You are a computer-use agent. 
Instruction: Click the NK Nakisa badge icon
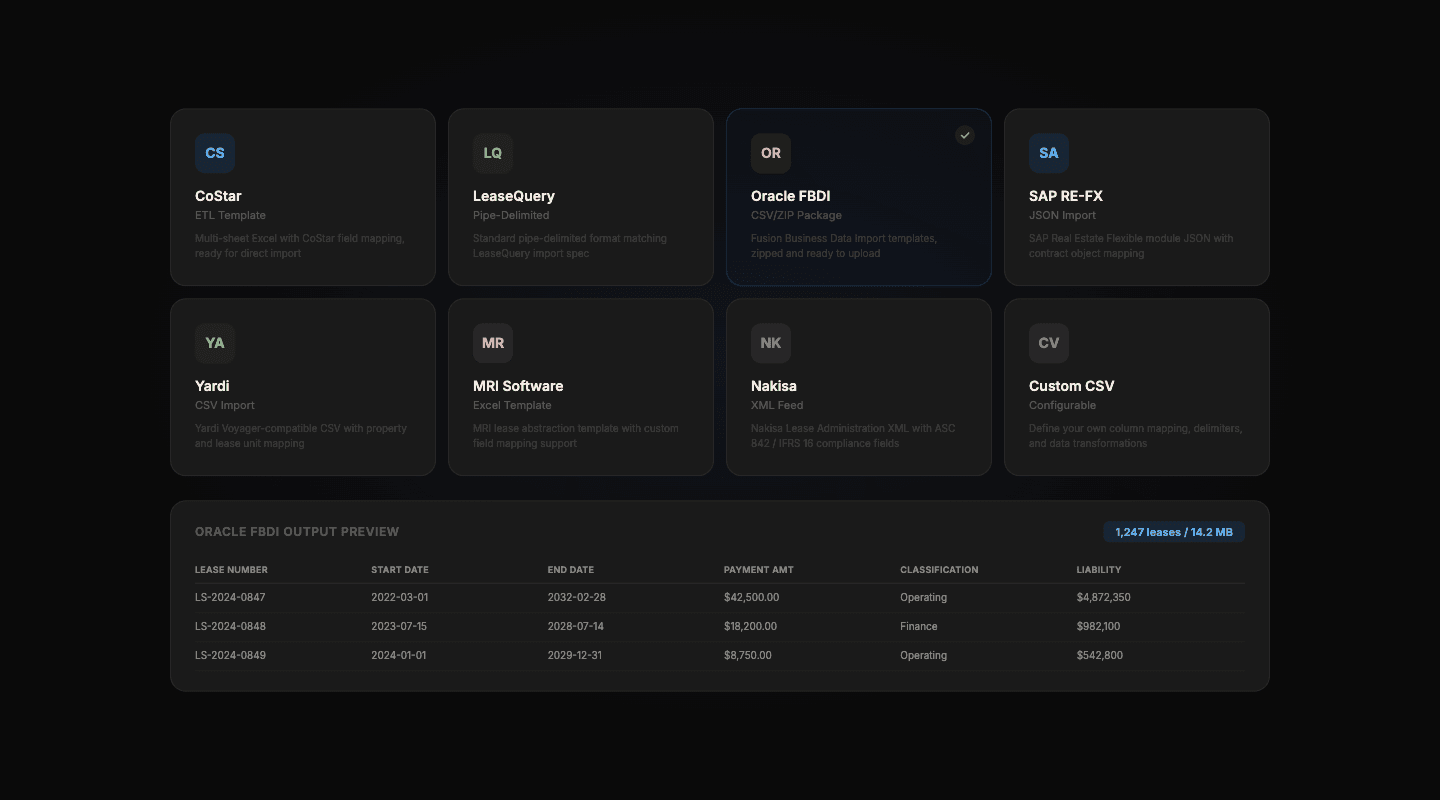click(770, 343)
